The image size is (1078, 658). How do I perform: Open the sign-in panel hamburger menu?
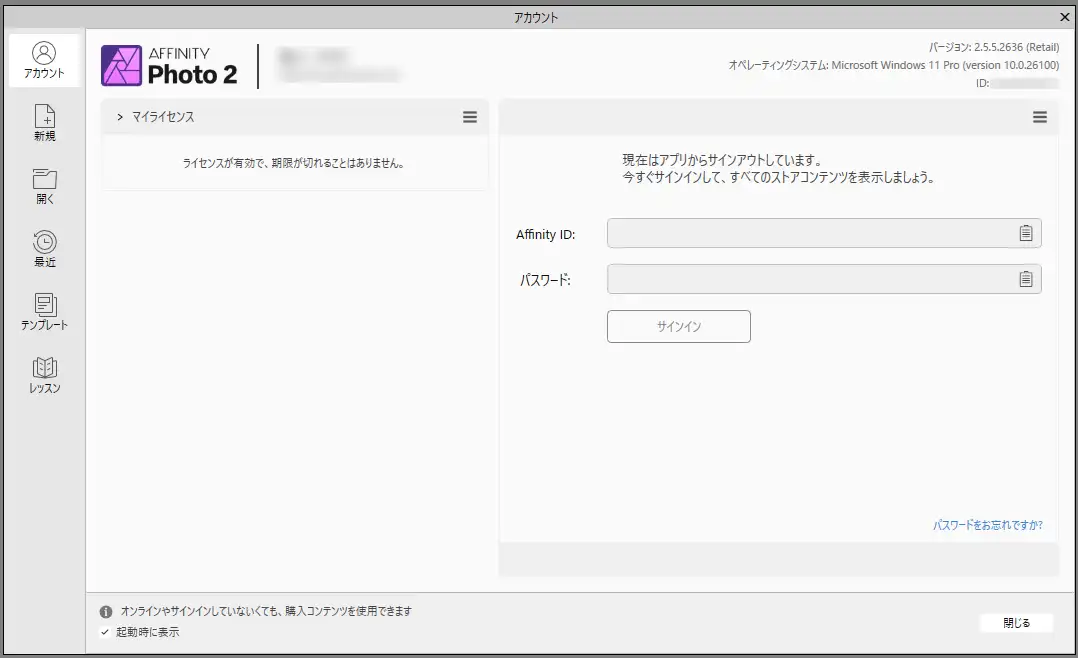click(x=1040, y=117)
